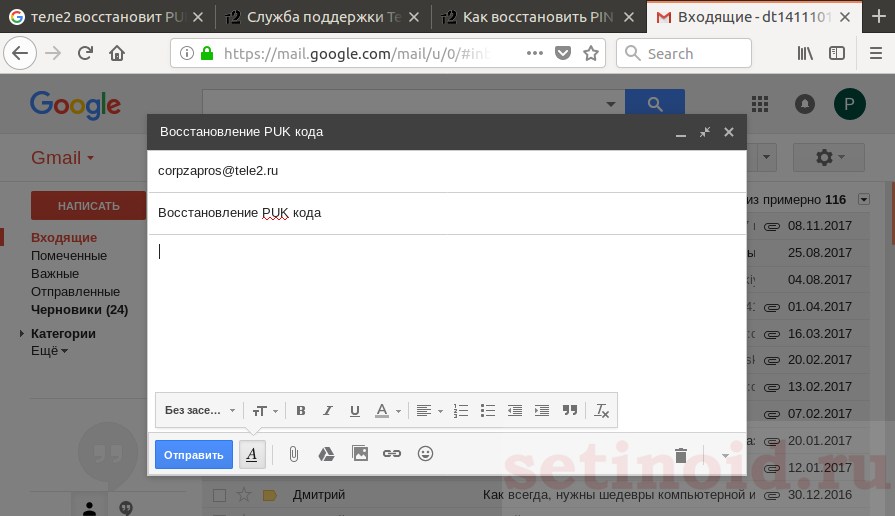This screenshot has width=895, height=516.
Task: Open Важные folder
Action: click(x=55, y=273)
